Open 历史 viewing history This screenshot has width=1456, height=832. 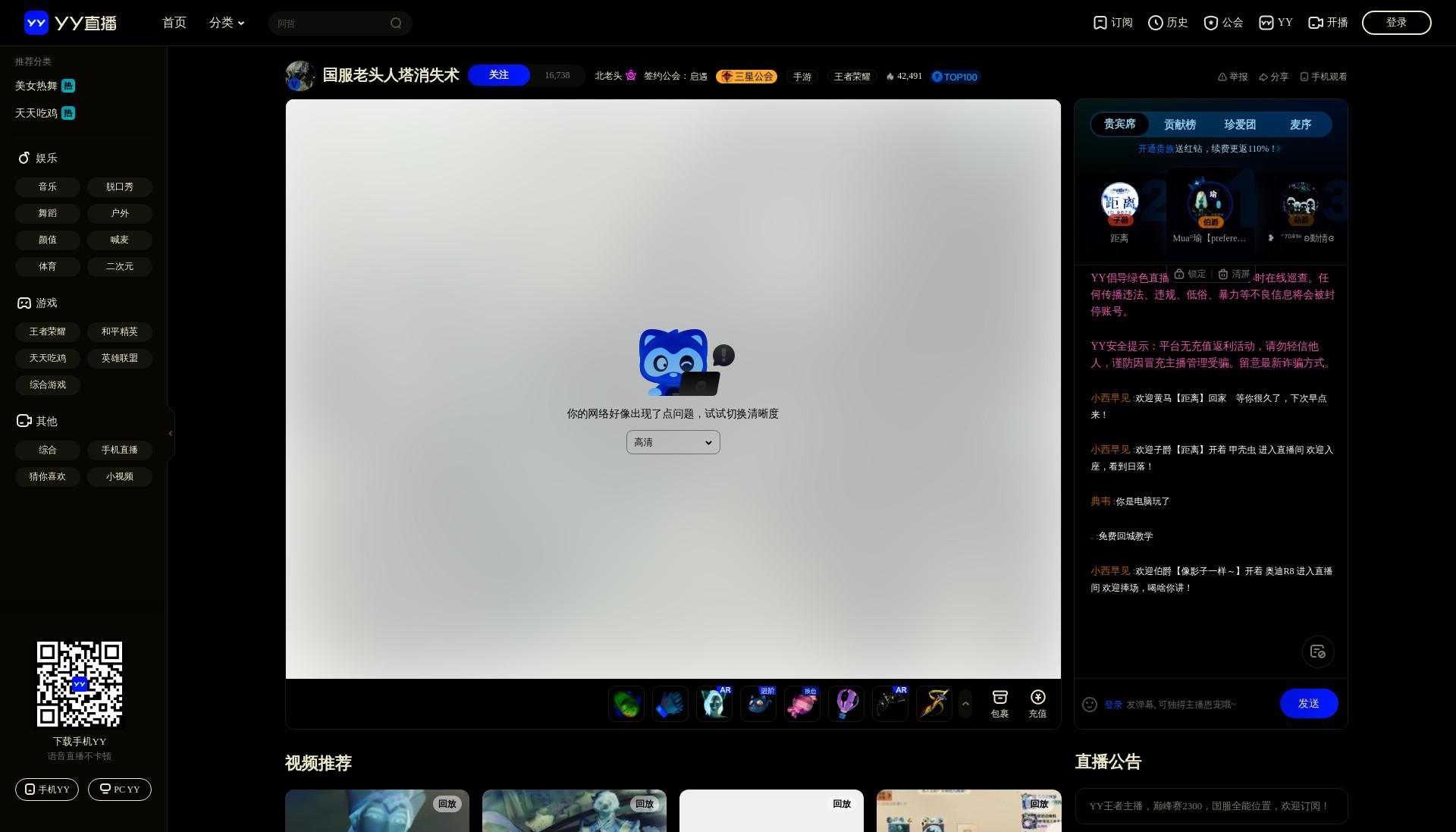[1168, 23]
